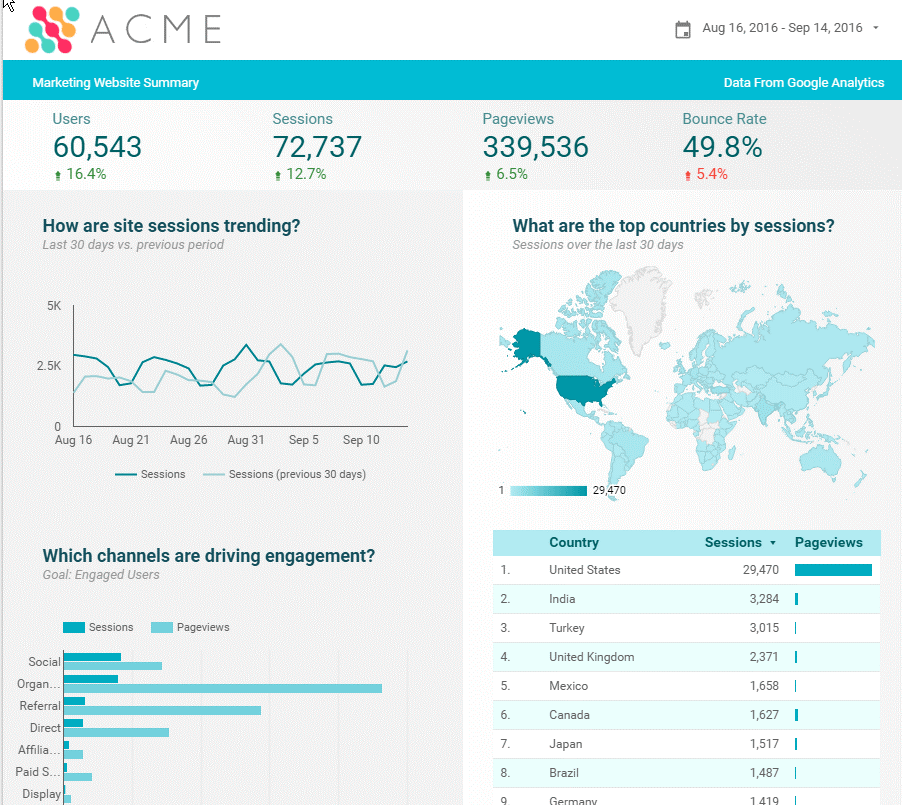
Task: Click the map's sessions color gradient scale
Action: click(548, 491)
